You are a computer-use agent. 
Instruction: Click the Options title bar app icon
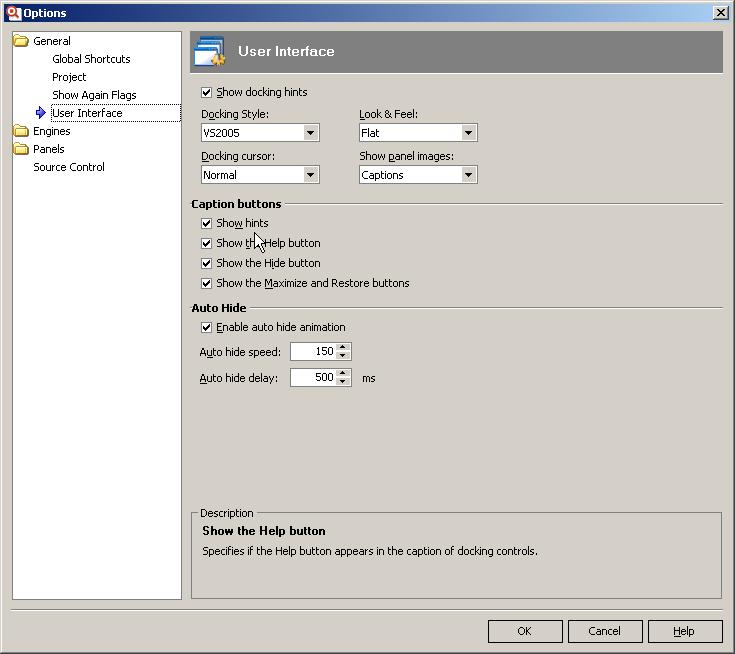click(x=13, y=13)
